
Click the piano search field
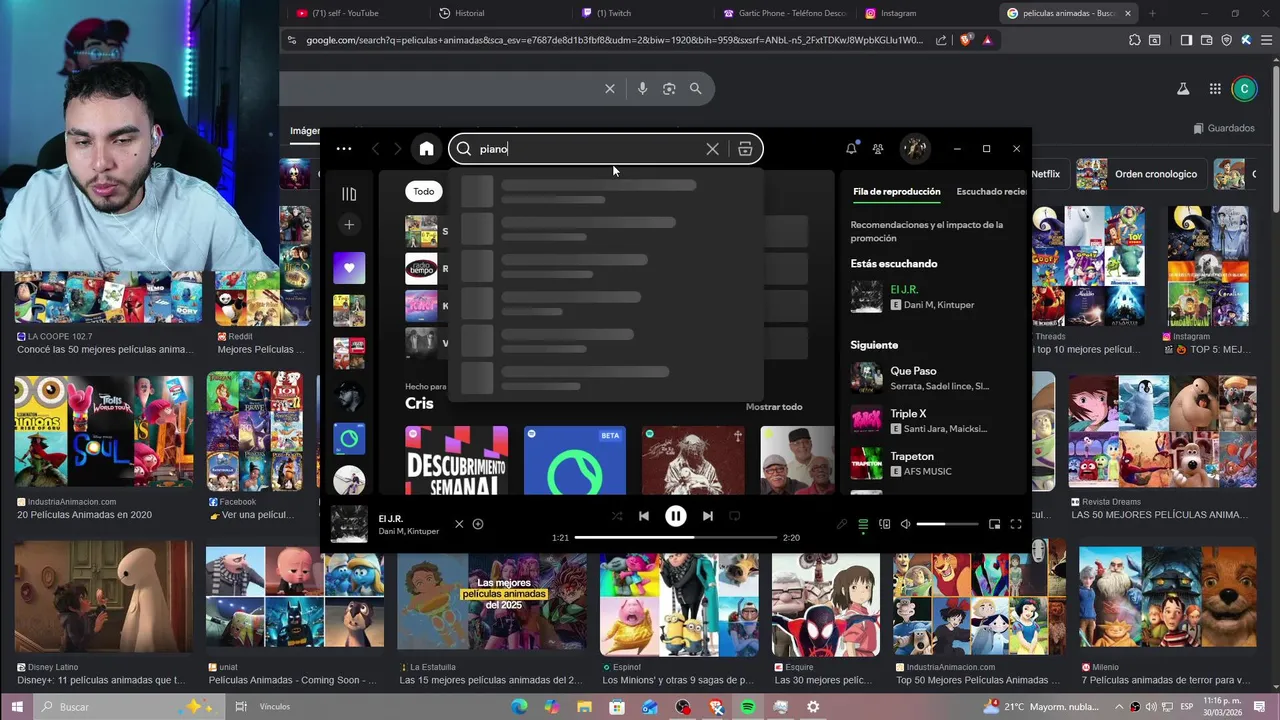(x=590, y=149)
